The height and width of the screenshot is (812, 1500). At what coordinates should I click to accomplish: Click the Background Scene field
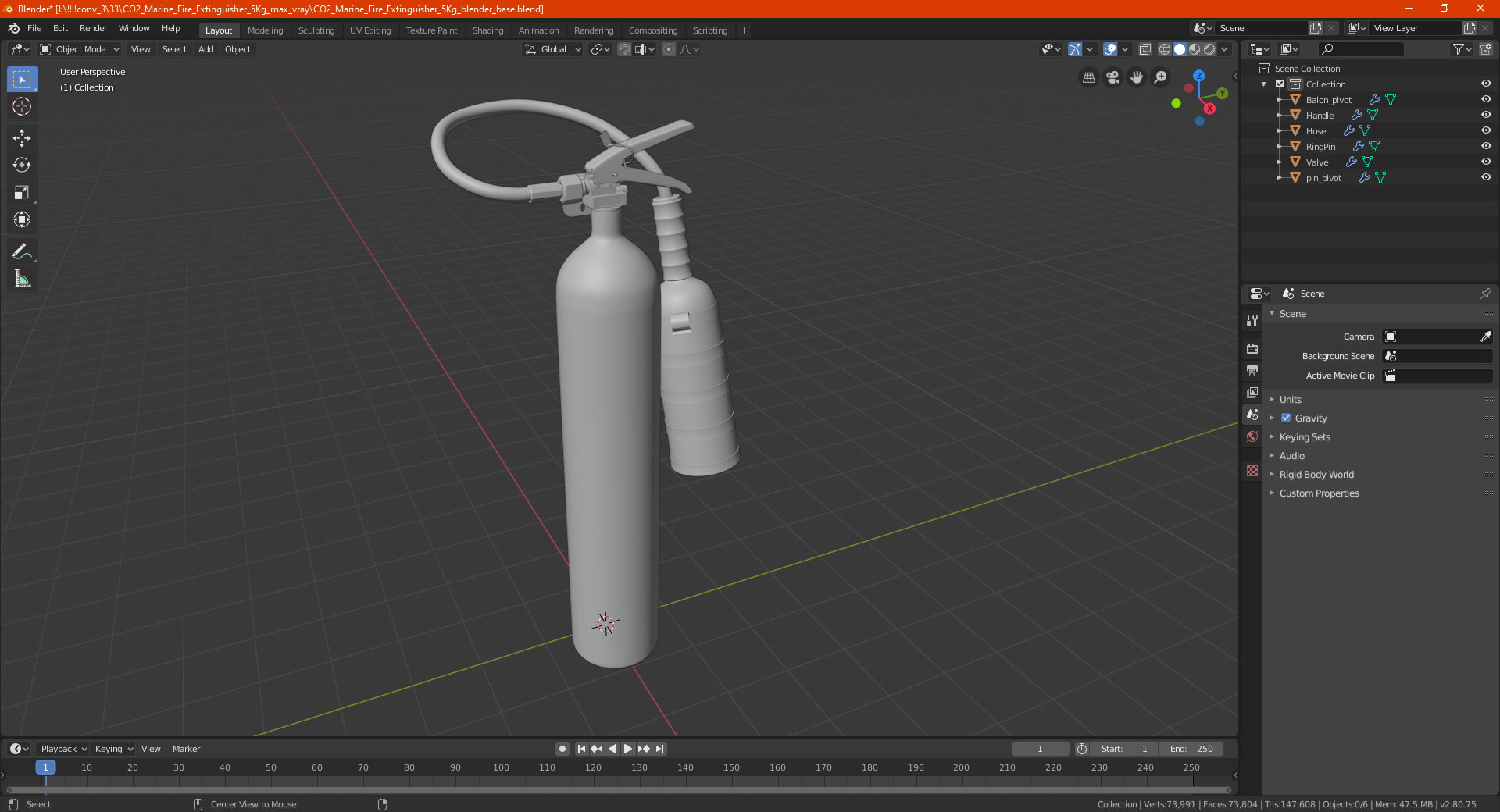click(x=1437, y=356)
